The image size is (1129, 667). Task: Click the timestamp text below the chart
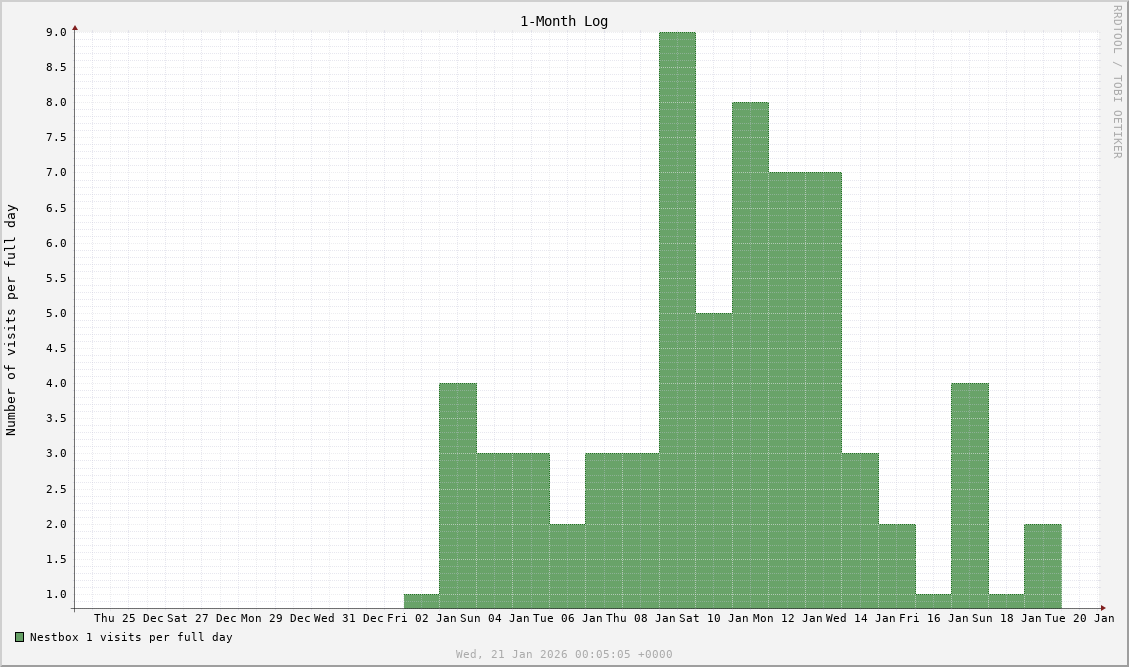point(564,654)
